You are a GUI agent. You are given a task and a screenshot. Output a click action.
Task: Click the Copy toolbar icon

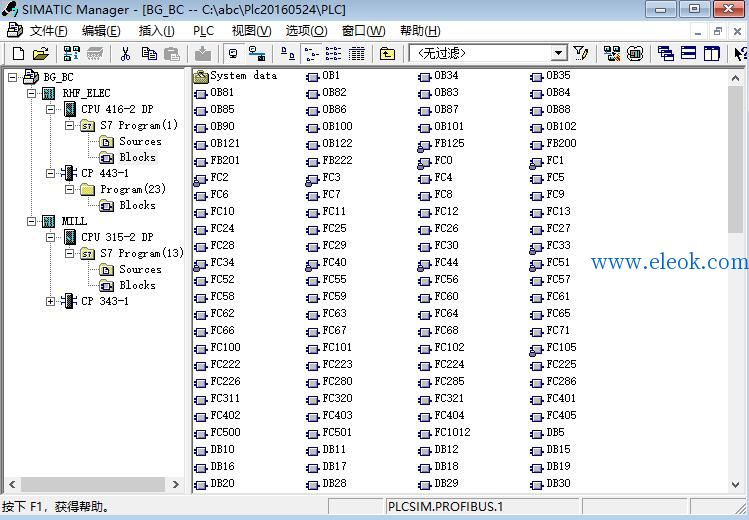tap(149, 53)
